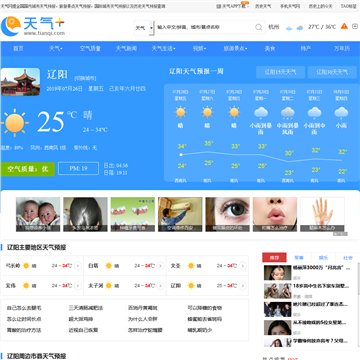Open the eye close-up thumbnail

point(227,214)
